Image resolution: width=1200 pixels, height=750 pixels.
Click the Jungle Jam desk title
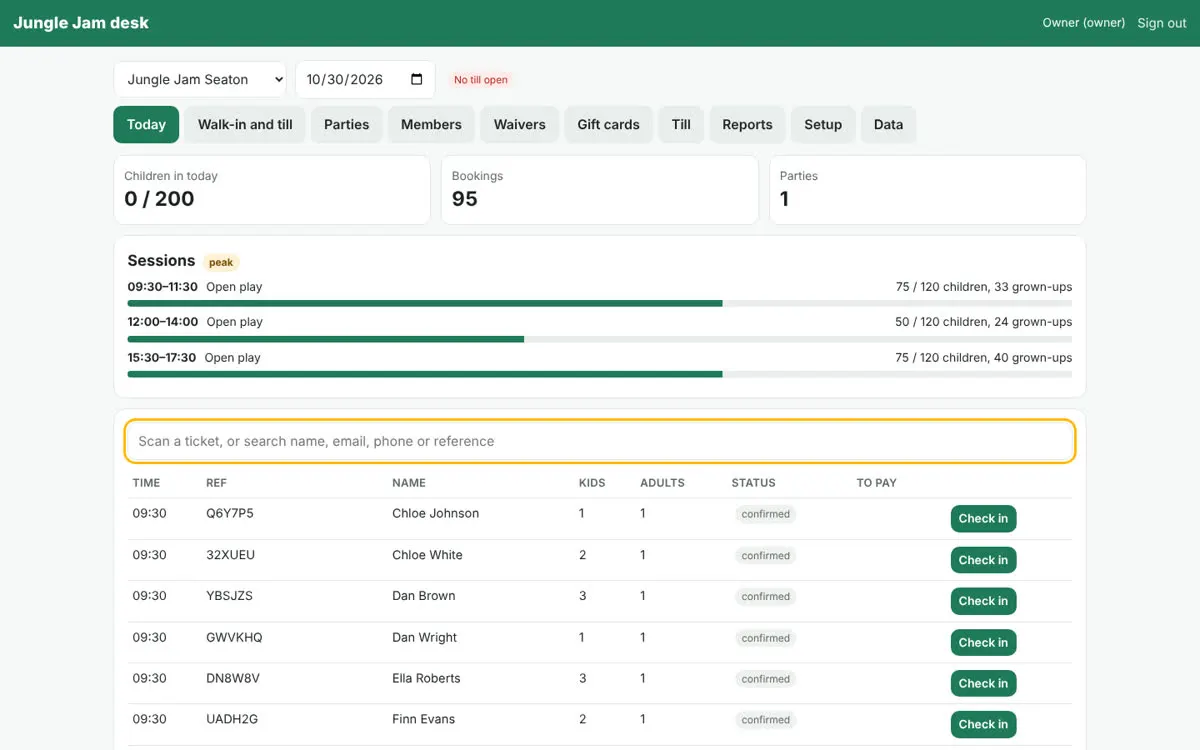81,23
